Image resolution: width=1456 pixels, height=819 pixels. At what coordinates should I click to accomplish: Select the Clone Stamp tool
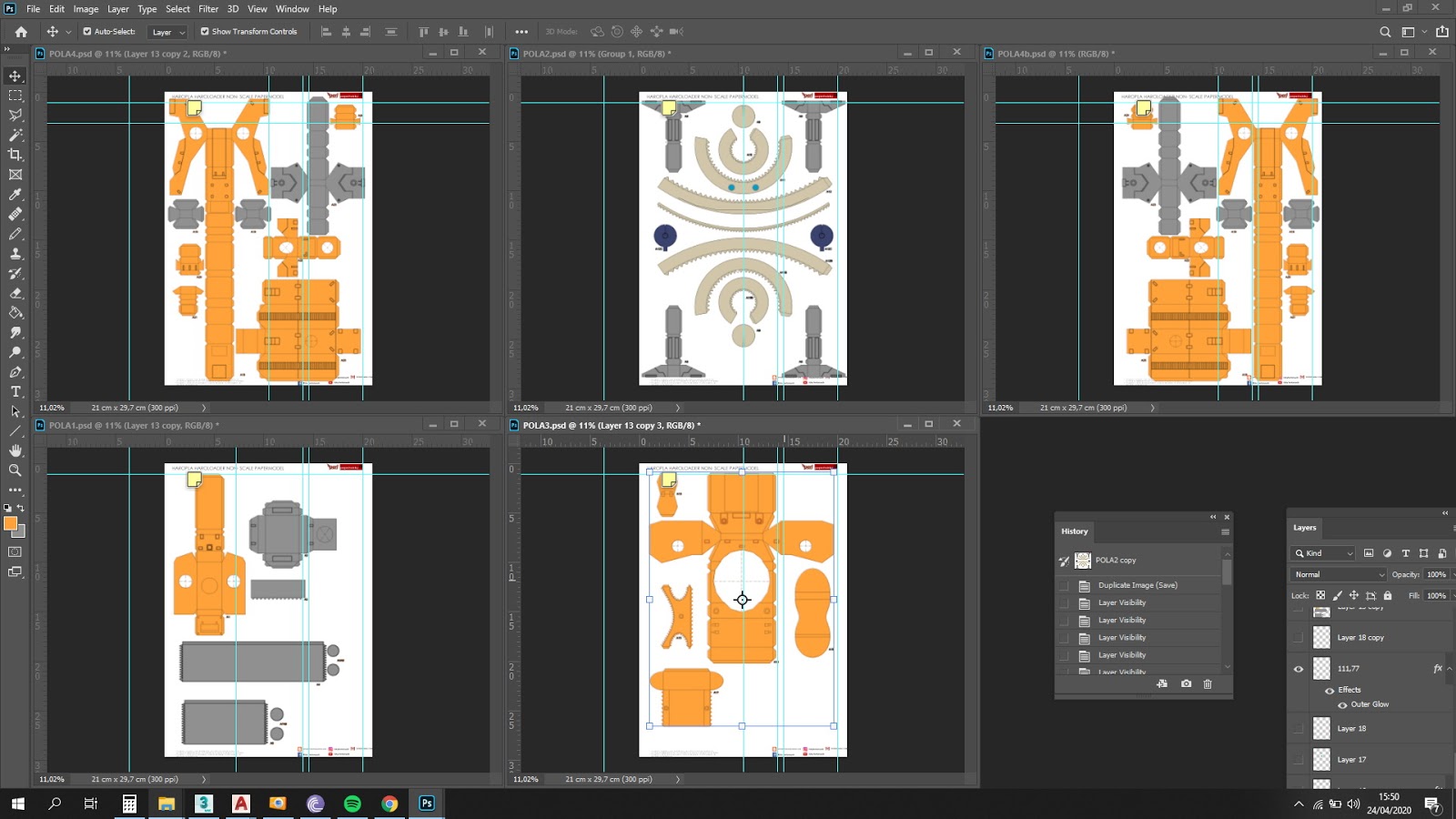pos(15,254)
